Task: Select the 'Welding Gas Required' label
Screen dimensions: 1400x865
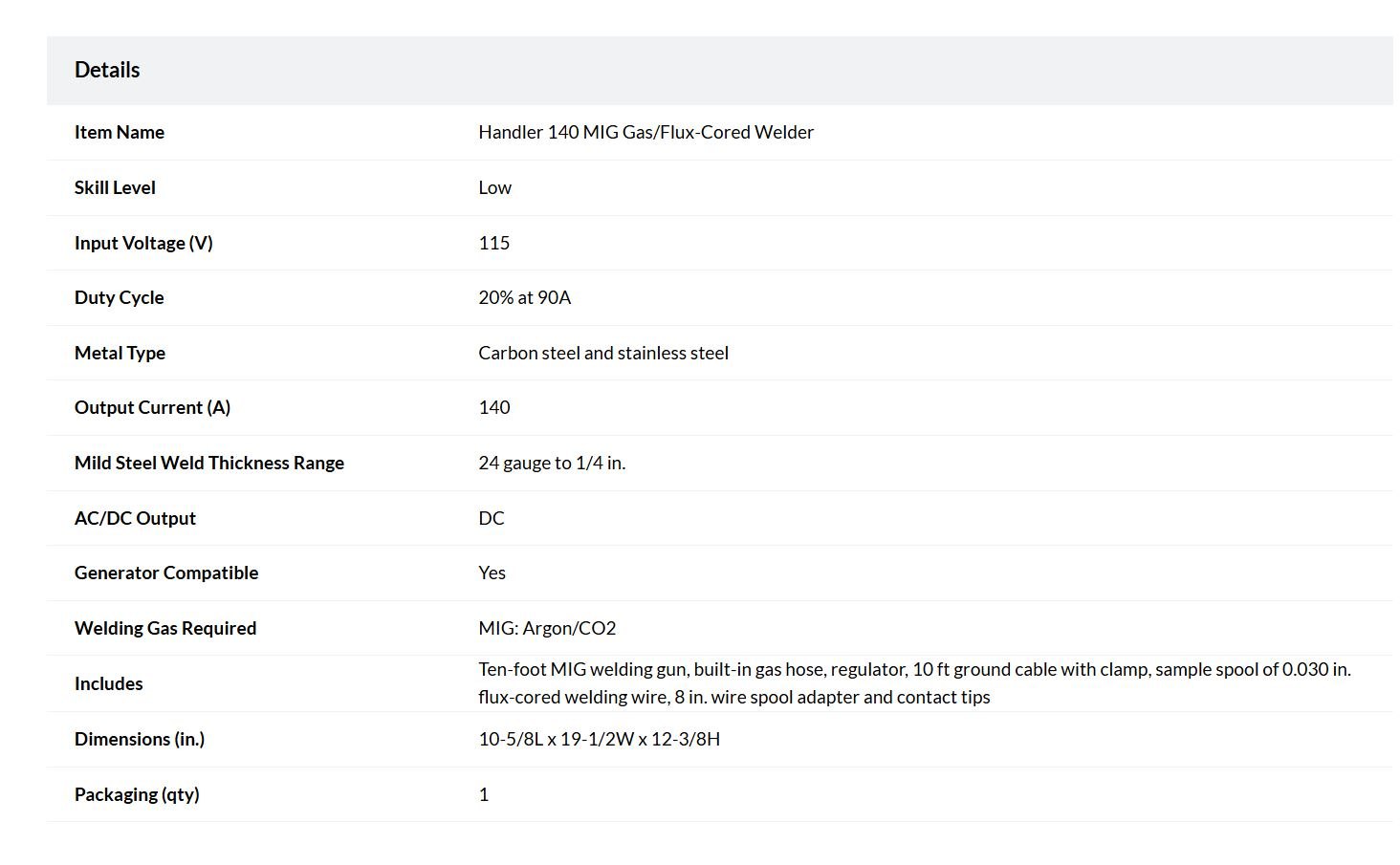Action: click(x=165, y=628)
